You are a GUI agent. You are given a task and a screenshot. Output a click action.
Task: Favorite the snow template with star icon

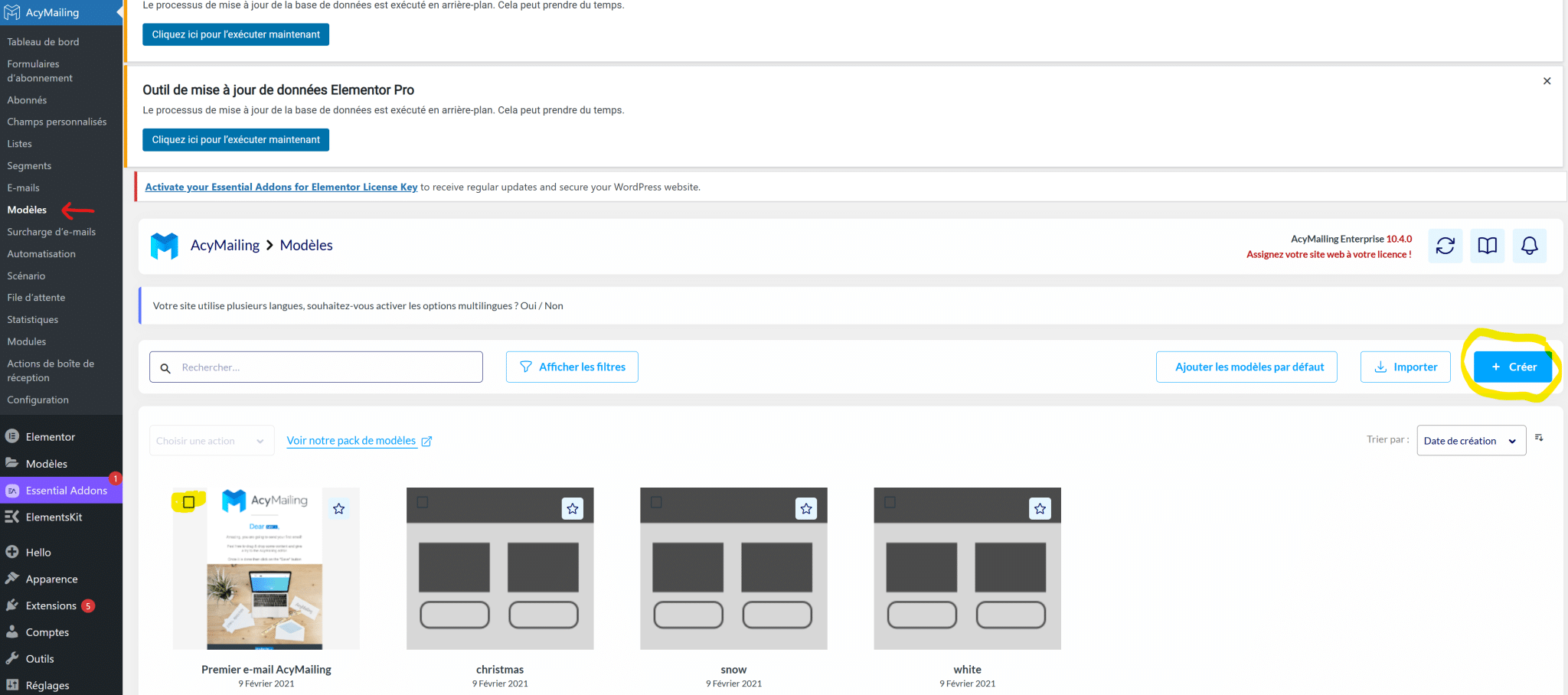coord(806,508)
